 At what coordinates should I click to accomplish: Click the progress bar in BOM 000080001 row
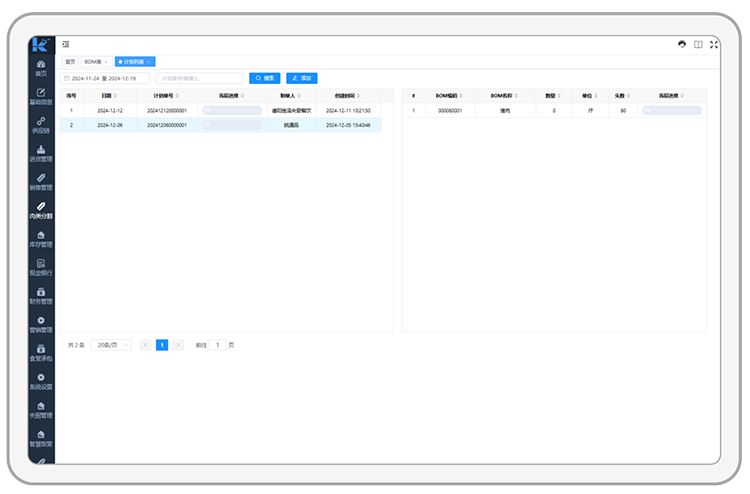(x=672, y=110)
